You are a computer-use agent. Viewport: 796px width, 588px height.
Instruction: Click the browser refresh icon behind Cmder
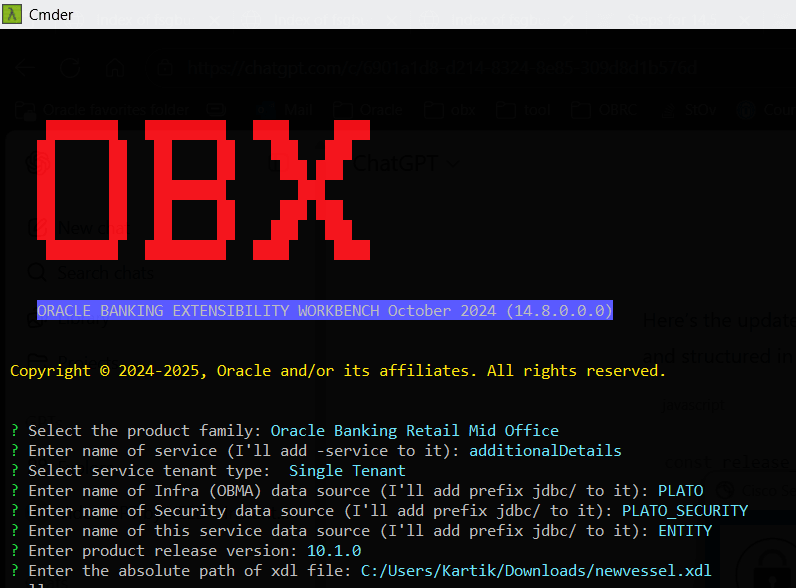tap(70, 68)
